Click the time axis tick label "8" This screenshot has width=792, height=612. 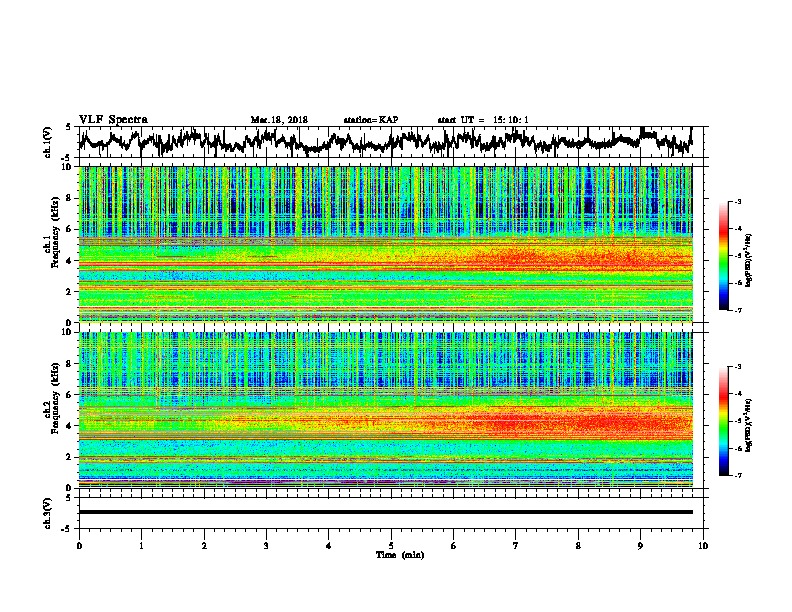578,546
